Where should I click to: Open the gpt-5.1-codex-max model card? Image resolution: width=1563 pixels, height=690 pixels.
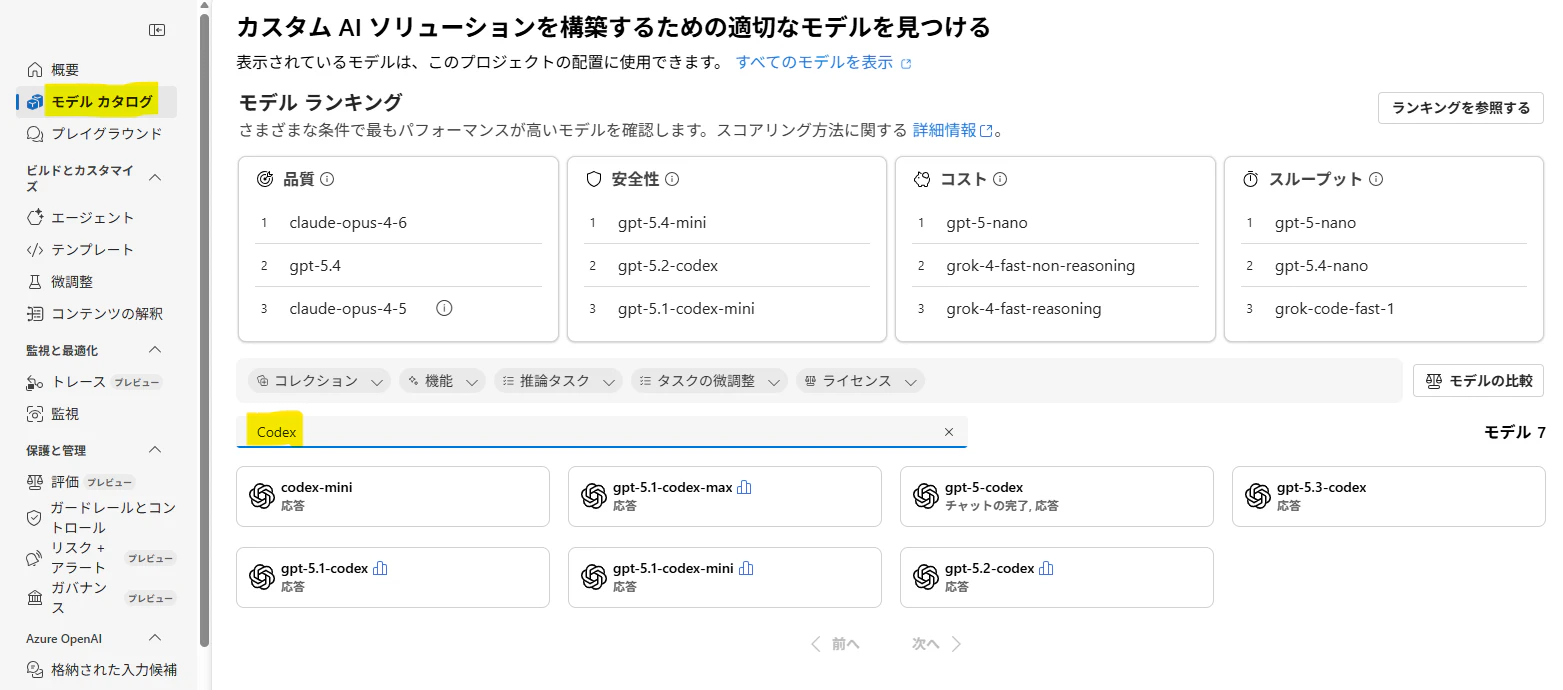tap(725, 496)
